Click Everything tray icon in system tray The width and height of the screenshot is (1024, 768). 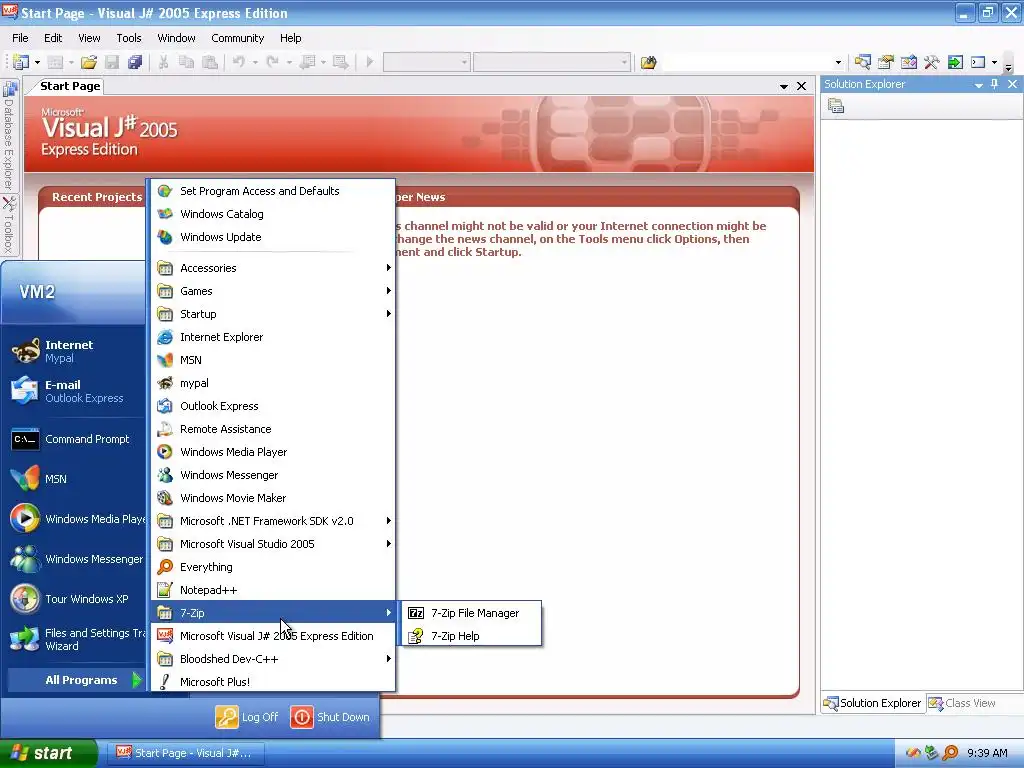(x=950, y=753)
